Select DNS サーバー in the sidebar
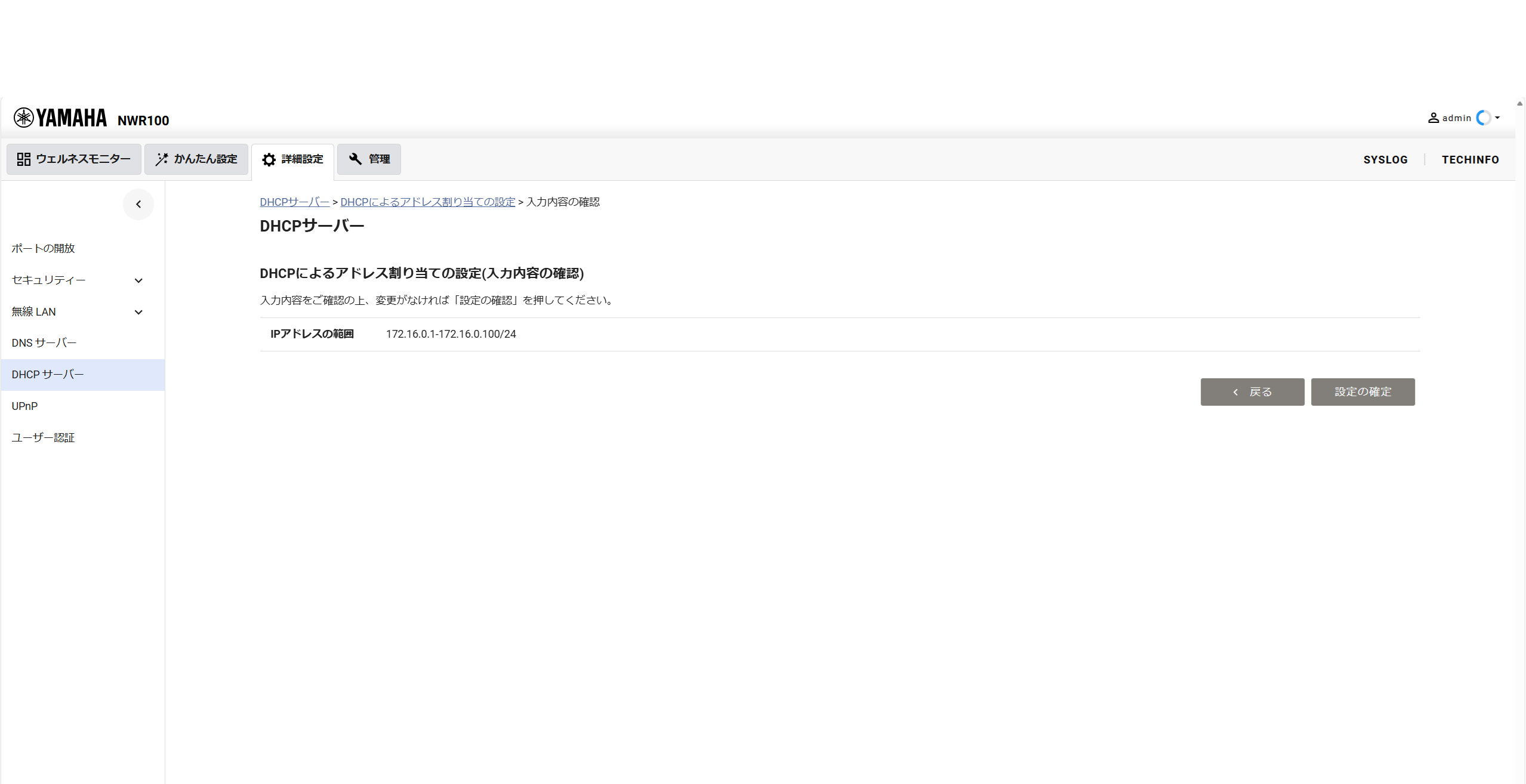Screen dimensions: 1526x784 (44, 343)
